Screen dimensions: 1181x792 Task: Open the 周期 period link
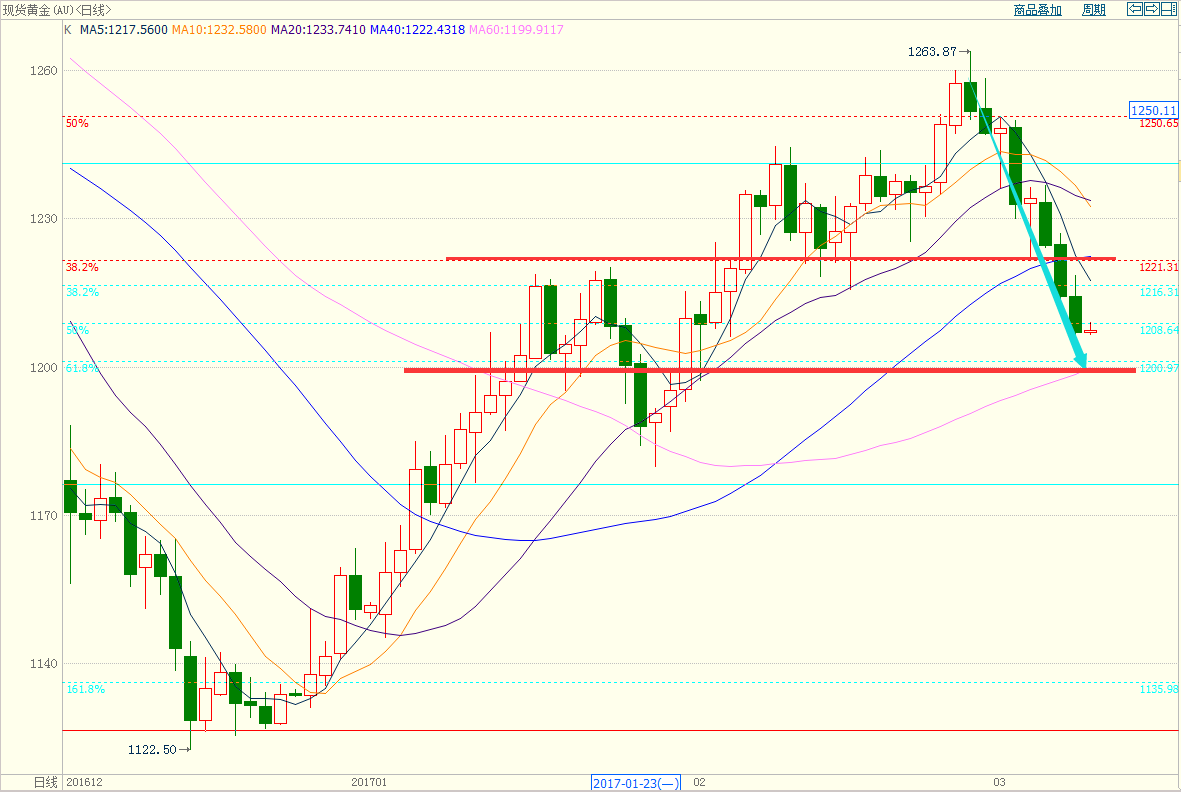pos(1094,10)
